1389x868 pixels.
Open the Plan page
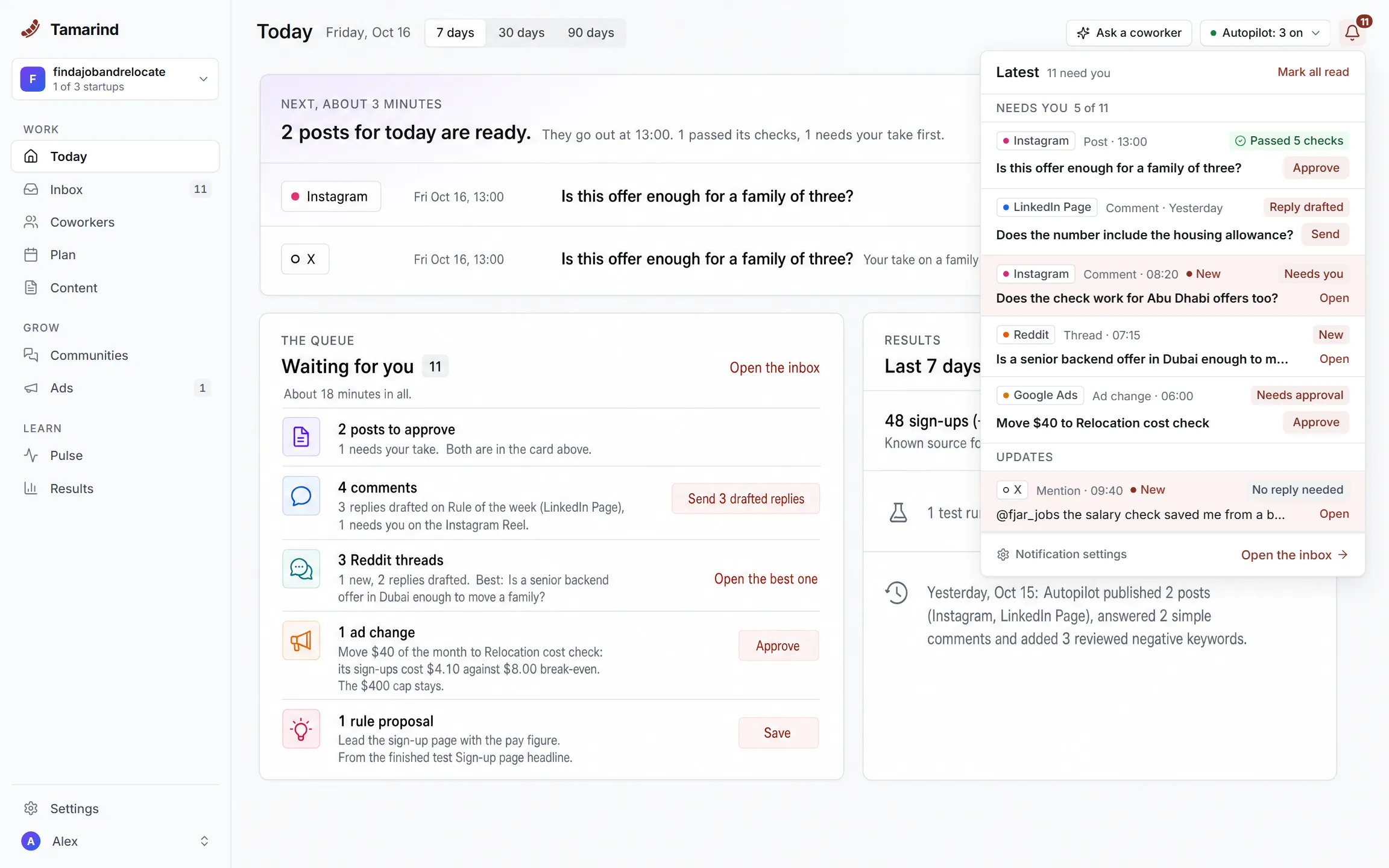click(x=115, y=255)
